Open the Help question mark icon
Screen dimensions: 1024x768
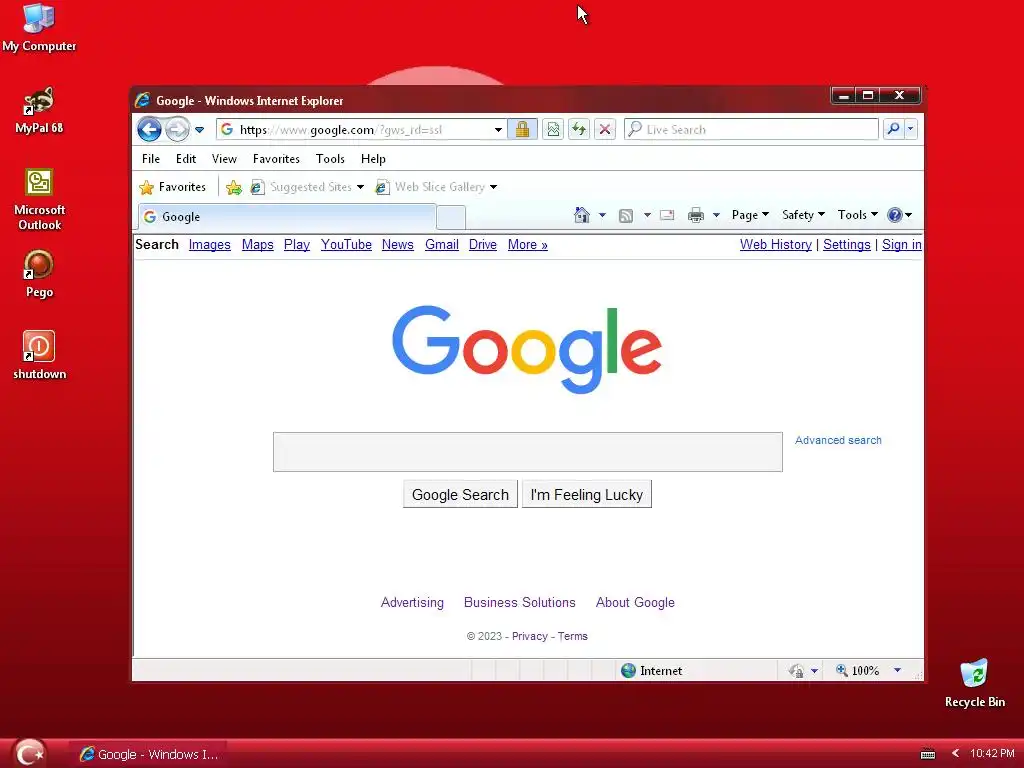[x=895, y=215]
